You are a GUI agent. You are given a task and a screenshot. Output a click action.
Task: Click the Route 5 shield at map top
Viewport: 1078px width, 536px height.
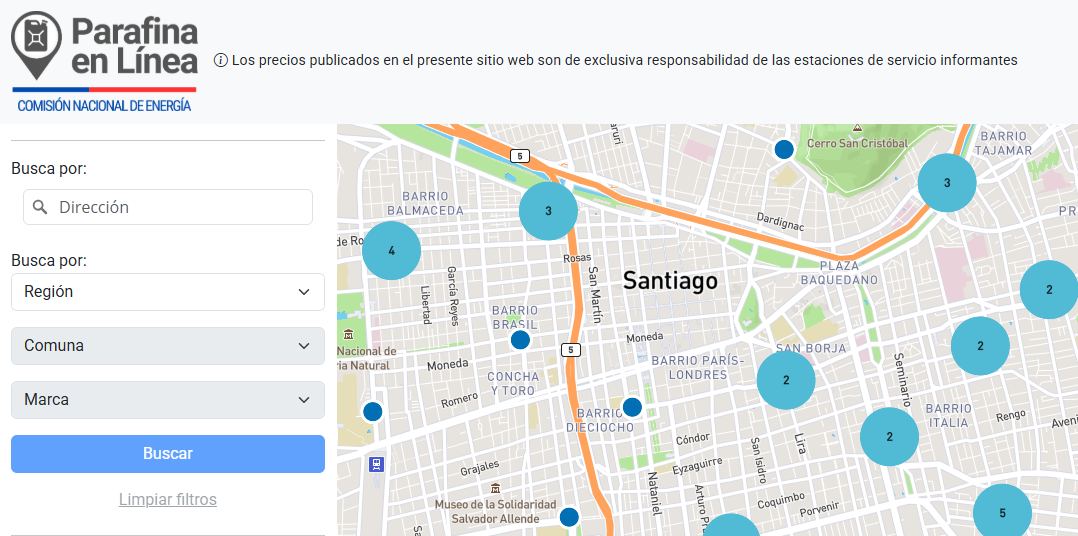tap(520, 156)
